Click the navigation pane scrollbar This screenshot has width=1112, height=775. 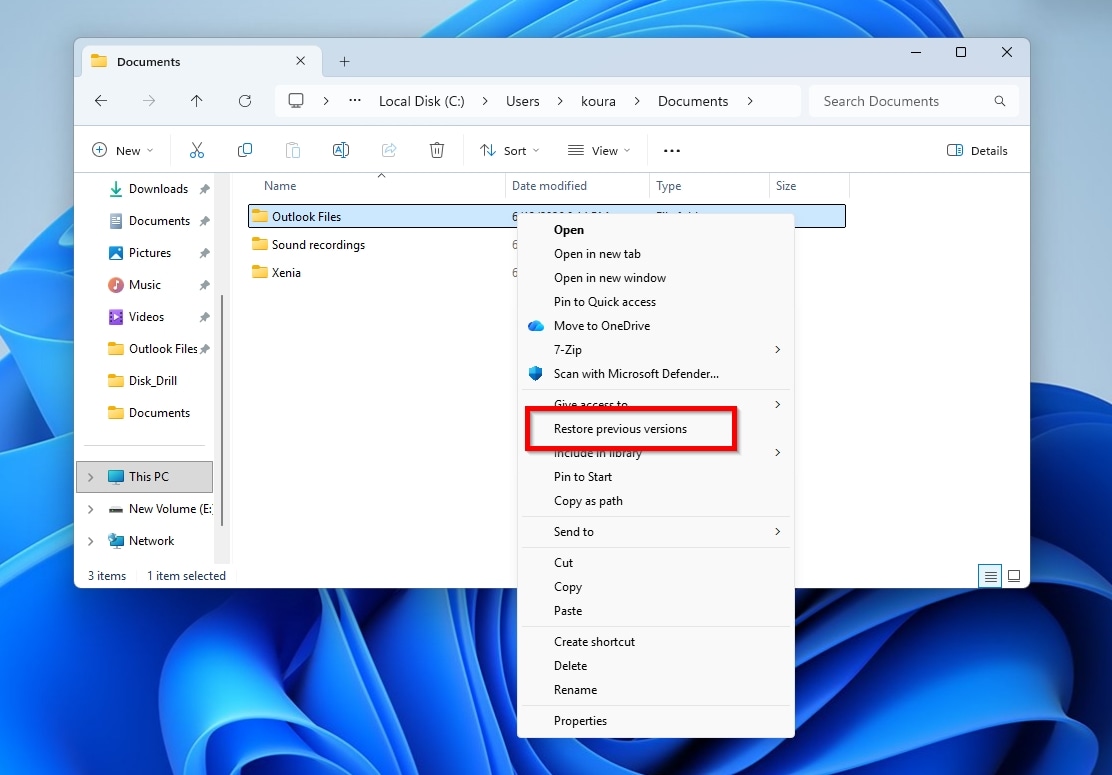(x=223, y=410)
